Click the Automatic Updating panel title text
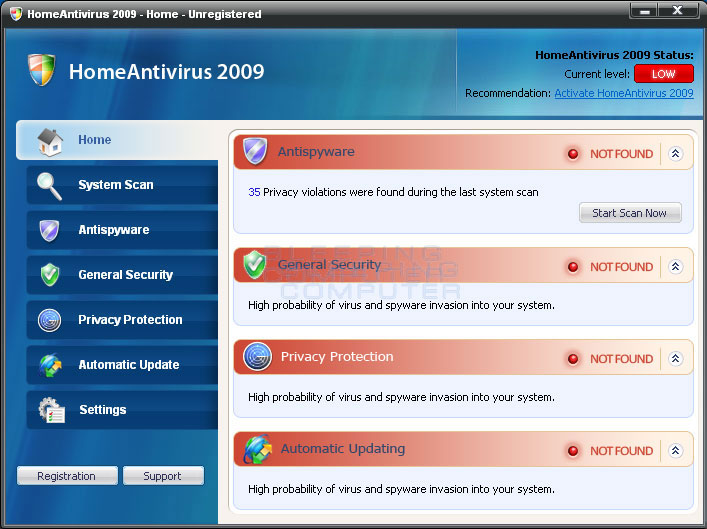The image size is (707, 529). tap(343, 449)
